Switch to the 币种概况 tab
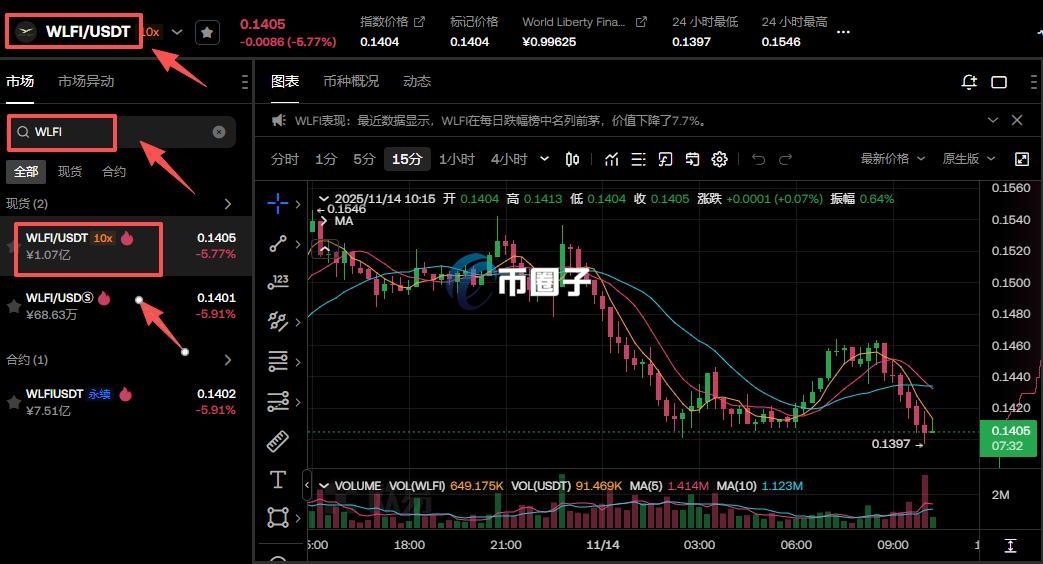This screenshot has height=564, width=1043. click(x=351, y=81)
